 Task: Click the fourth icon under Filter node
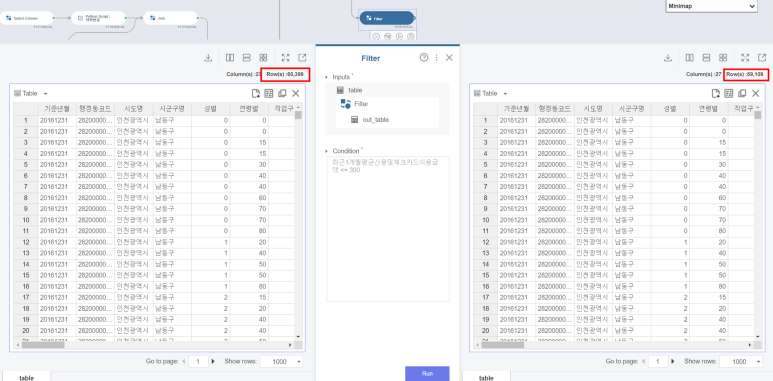(x=410, y=36)
